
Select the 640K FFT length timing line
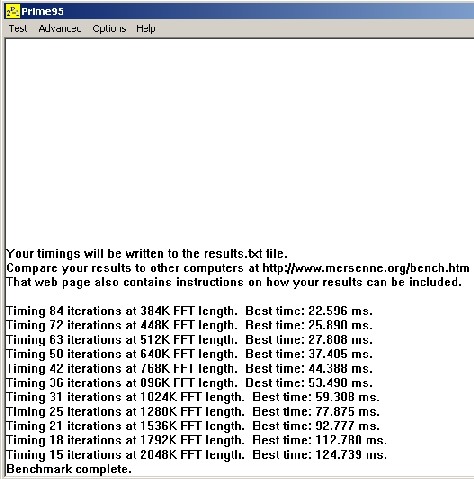point(189,354)
